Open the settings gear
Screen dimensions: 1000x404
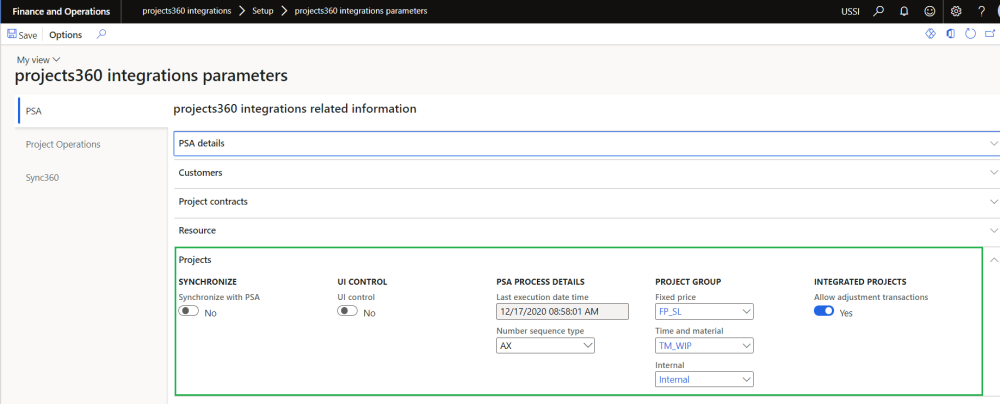tap(956, 11)
